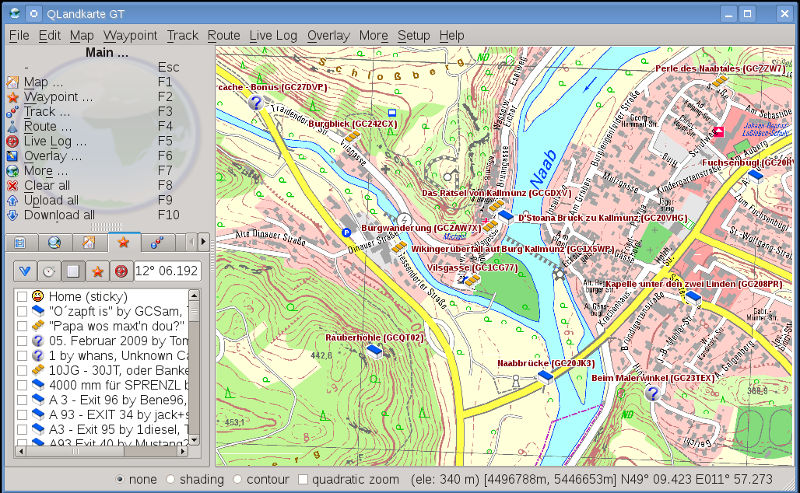Screen dimensions: 800x493
Task: Check the A 93 - EXIT 34 box
Action: (21, 415)
